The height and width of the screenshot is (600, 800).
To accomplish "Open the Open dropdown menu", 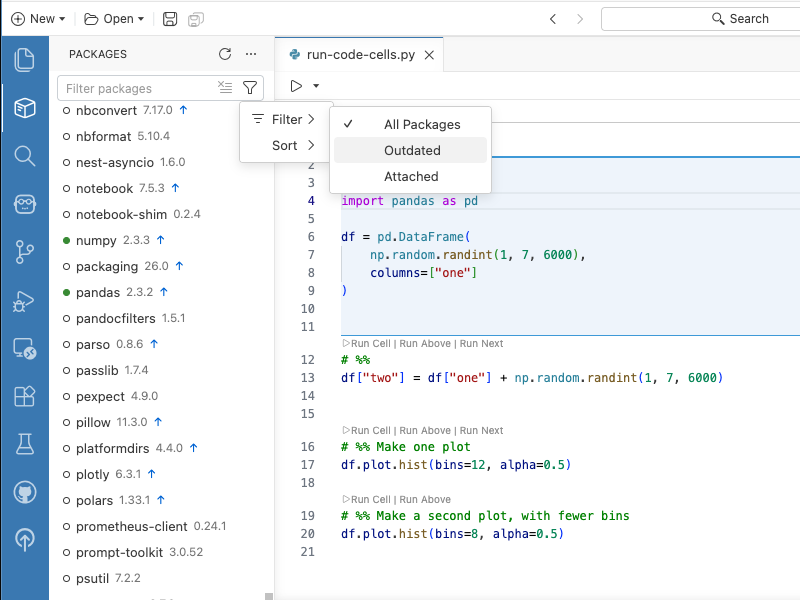I will (x=114, y=19).
